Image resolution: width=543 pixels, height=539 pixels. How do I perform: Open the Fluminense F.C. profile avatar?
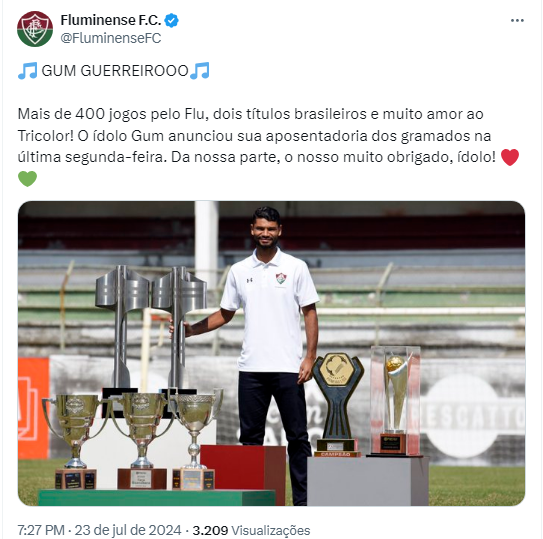35,29
